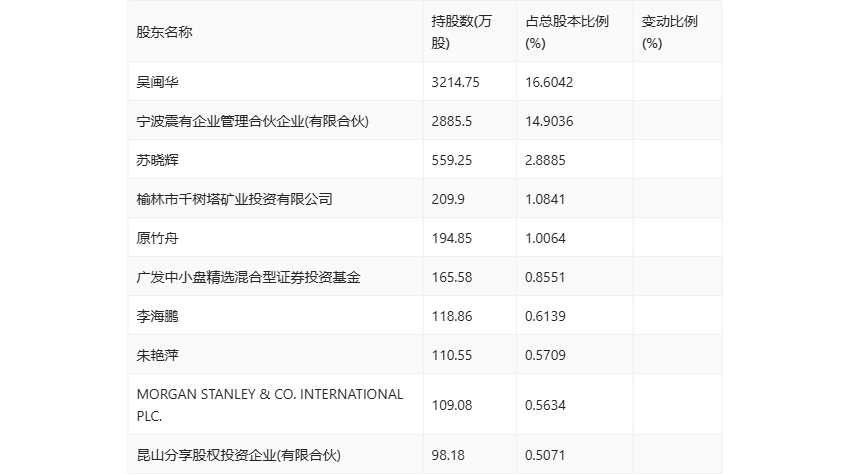Select the share count 165.58

[452, 277]
